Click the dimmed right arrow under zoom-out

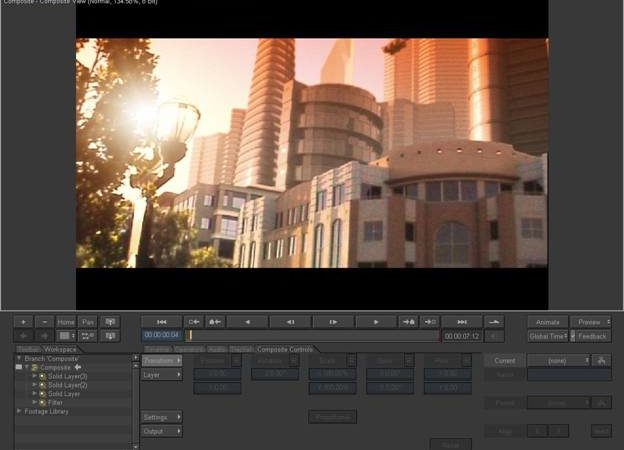pos(45,336)
